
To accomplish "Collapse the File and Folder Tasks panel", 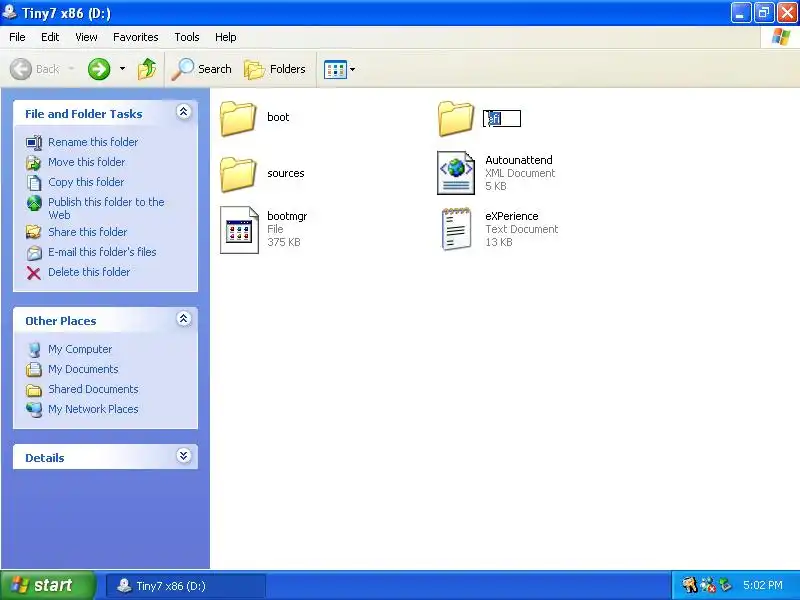I will coord(184,112).
